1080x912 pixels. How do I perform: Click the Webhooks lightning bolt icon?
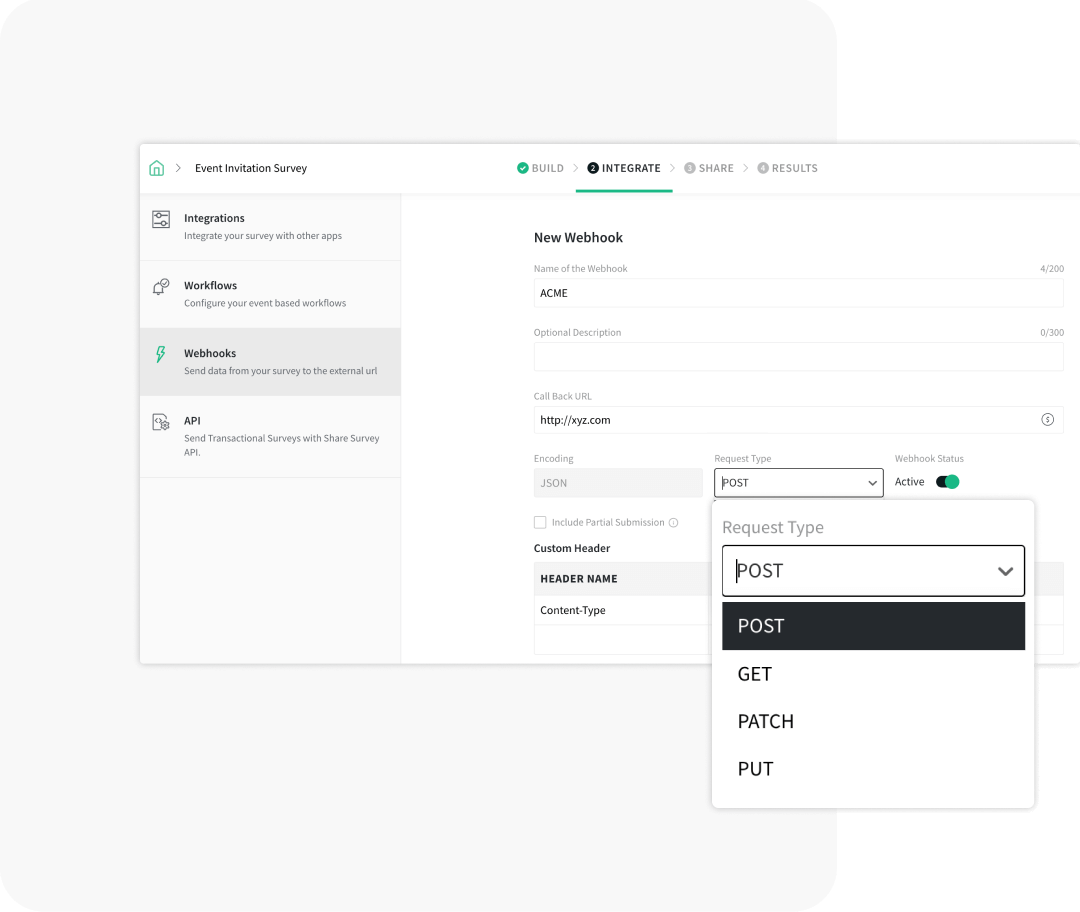click(160, 354)
